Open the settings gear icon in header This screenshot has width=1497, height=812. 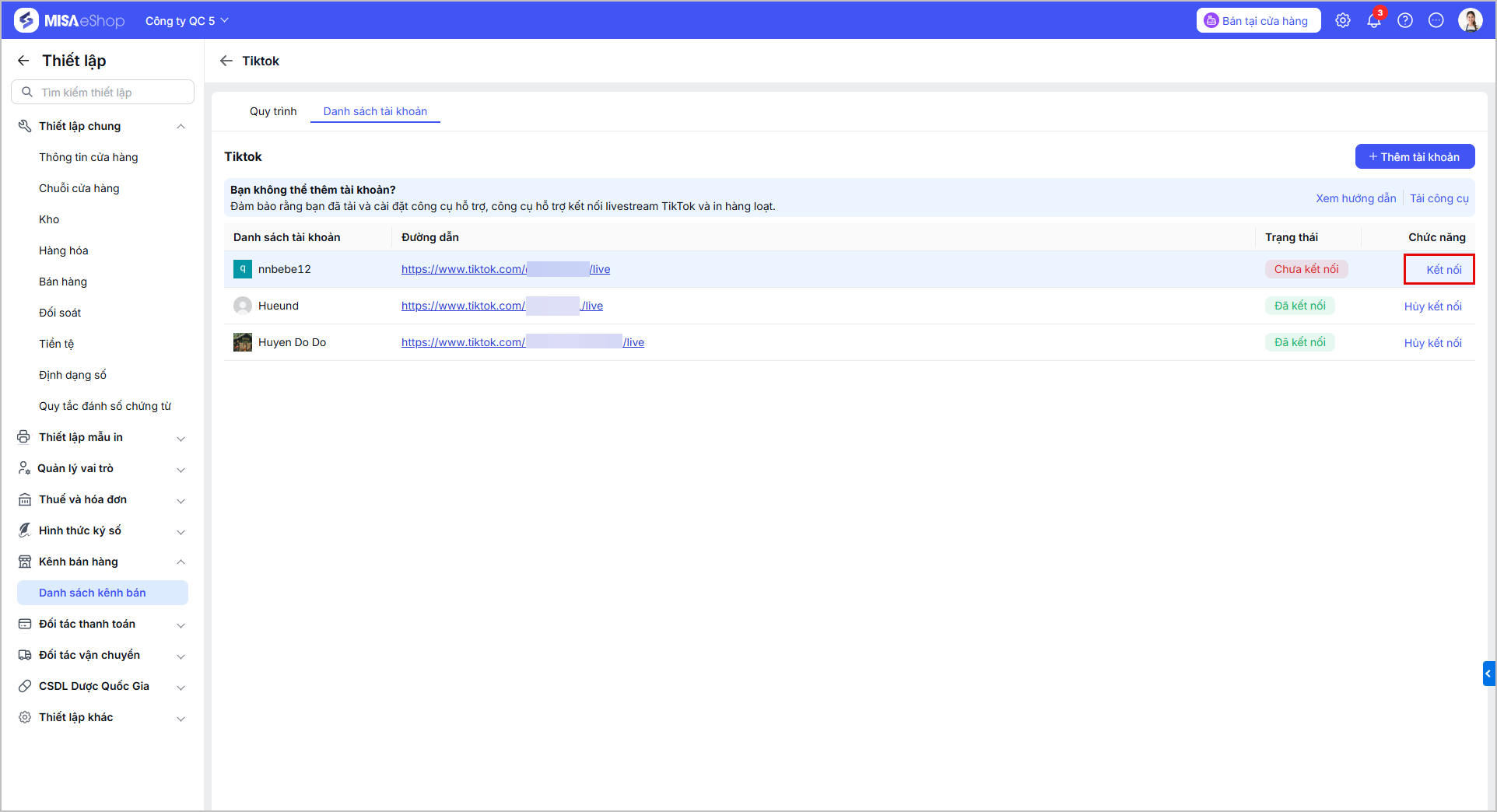1343,21
